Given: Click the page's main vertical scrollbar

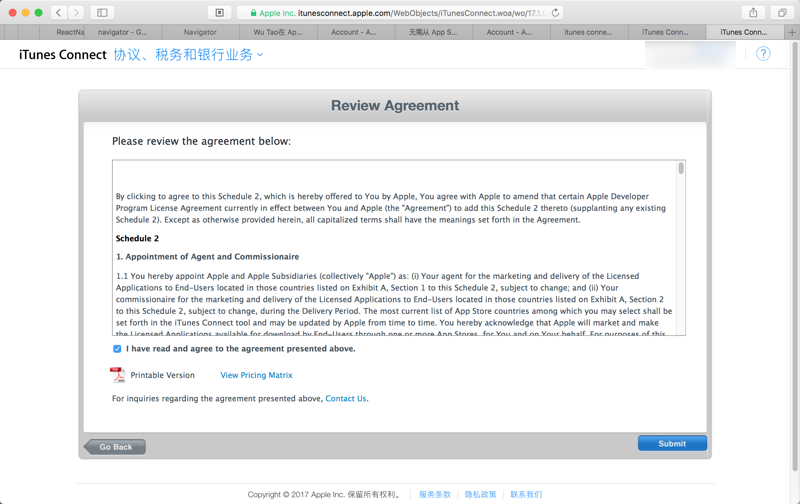Looking at the screenshot, I should tap(794, 255).
